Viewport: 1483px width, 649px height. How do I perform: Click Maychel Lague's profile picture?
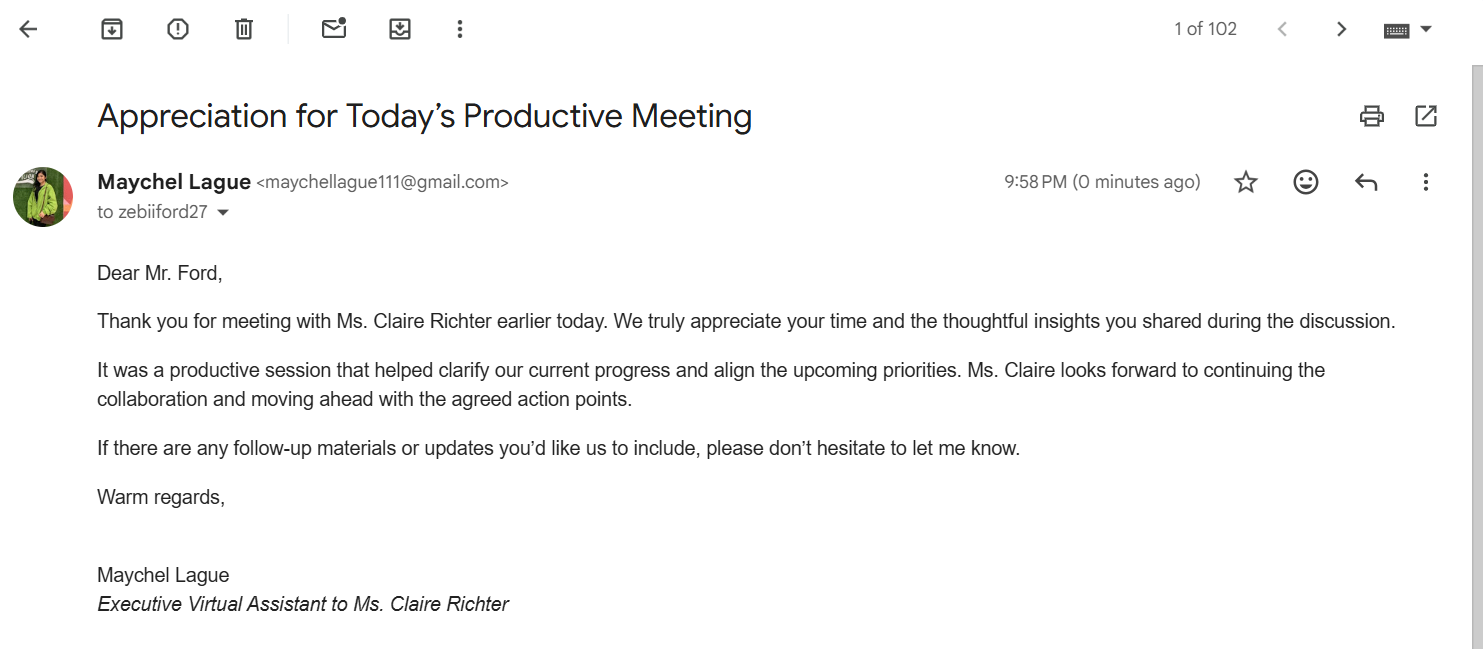43,197
